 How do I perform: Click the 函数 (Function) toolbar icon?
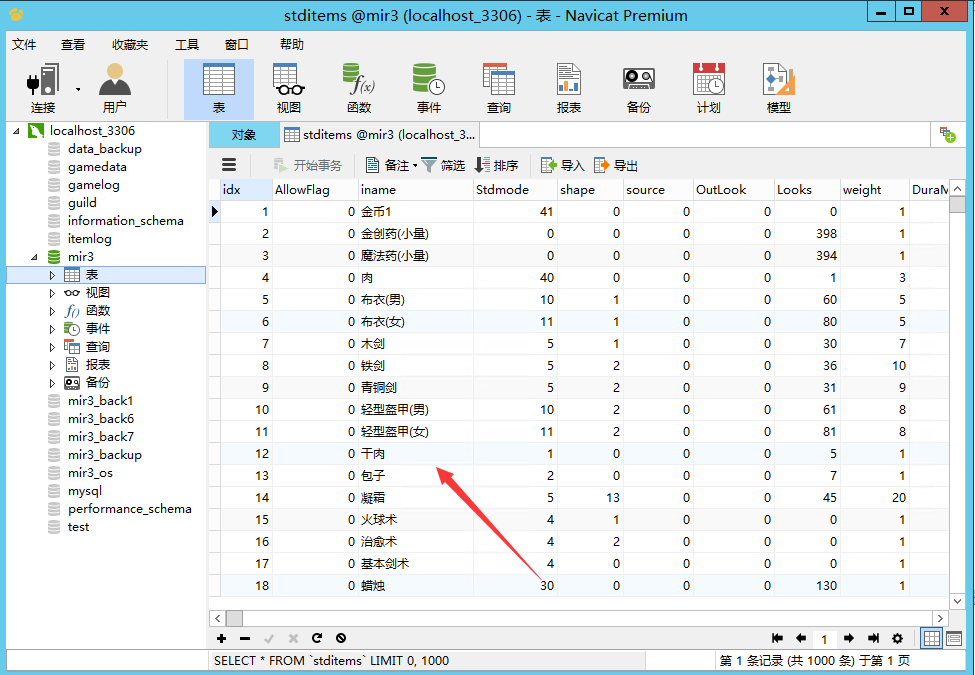coord(358,88)
